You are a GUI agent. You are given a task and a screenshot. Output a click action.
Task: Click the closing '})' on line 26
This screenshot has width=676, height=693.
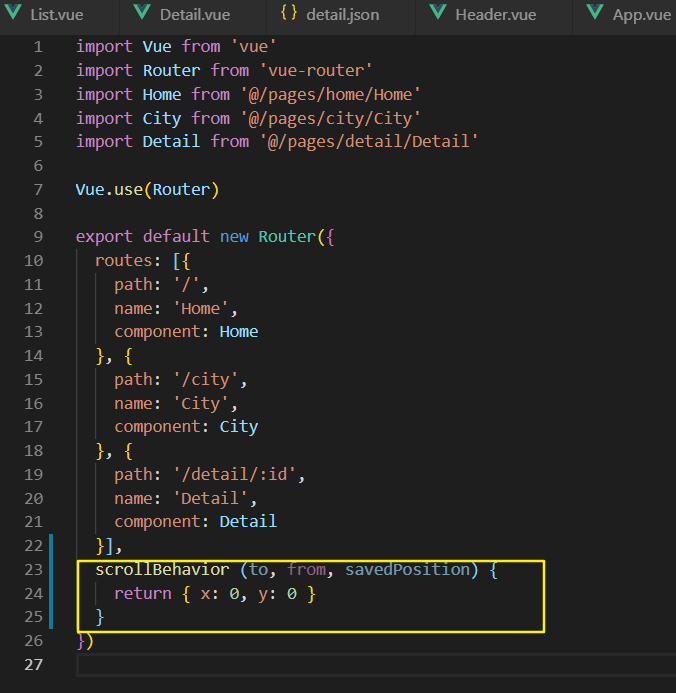(x=85, y=641)
